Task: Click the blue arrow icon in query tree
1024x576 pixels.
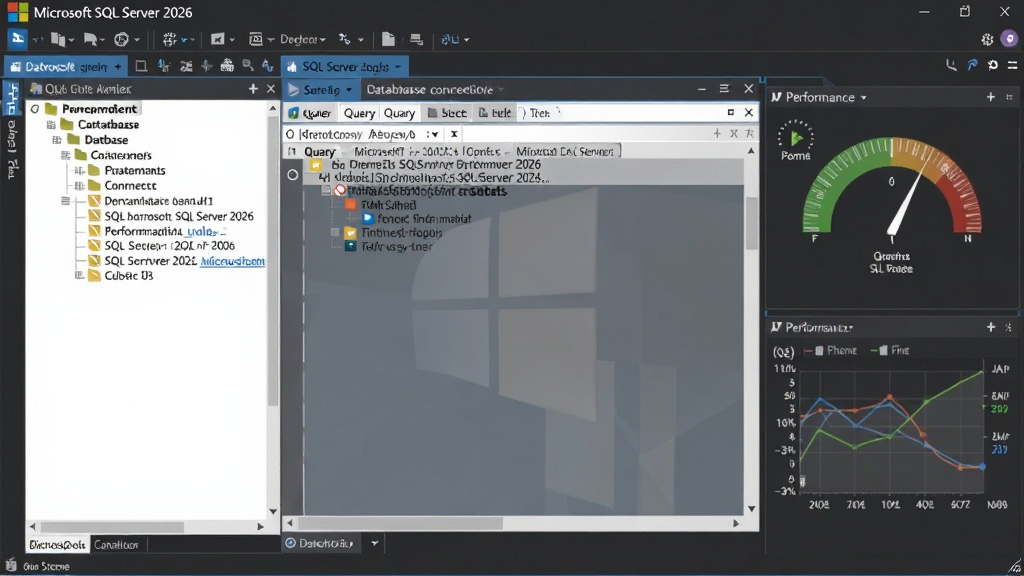Action: coord(368,219)
